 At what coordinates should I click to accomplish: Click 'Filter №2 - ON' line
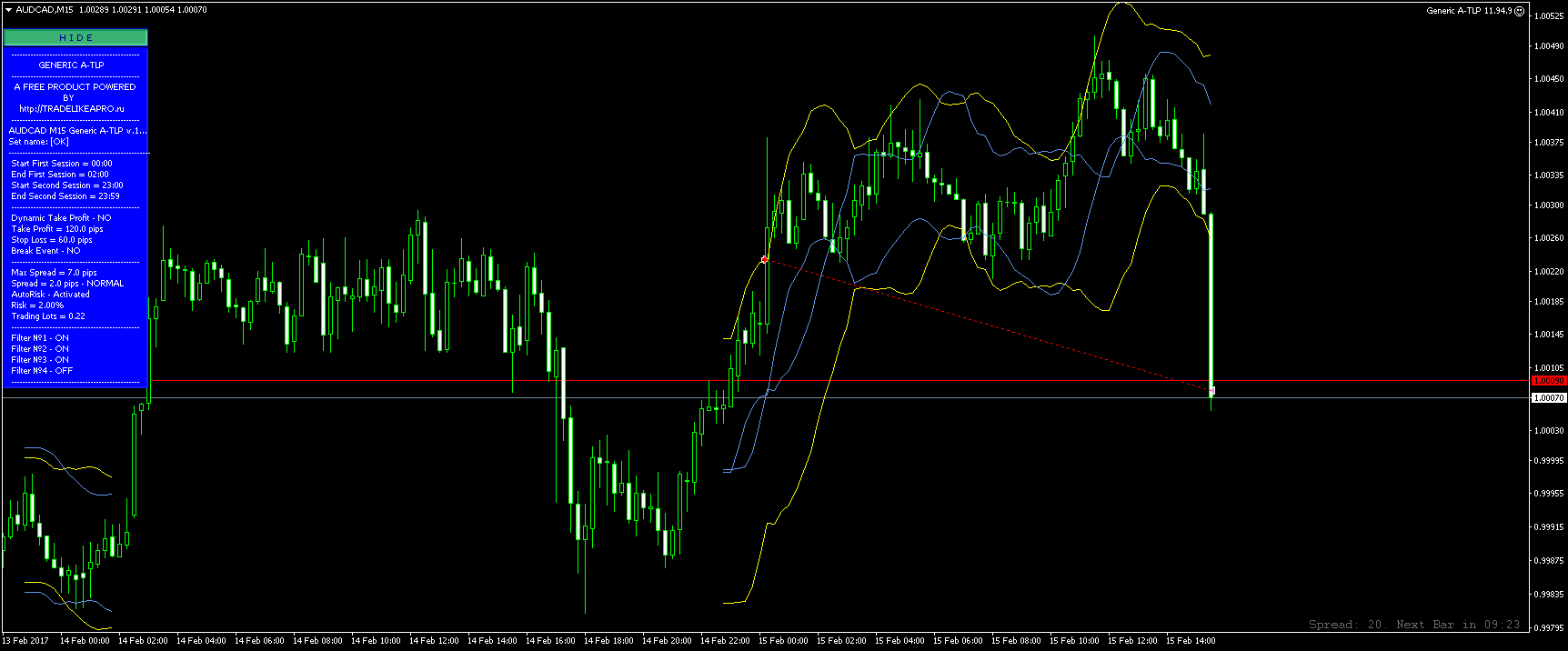point(40,349)
